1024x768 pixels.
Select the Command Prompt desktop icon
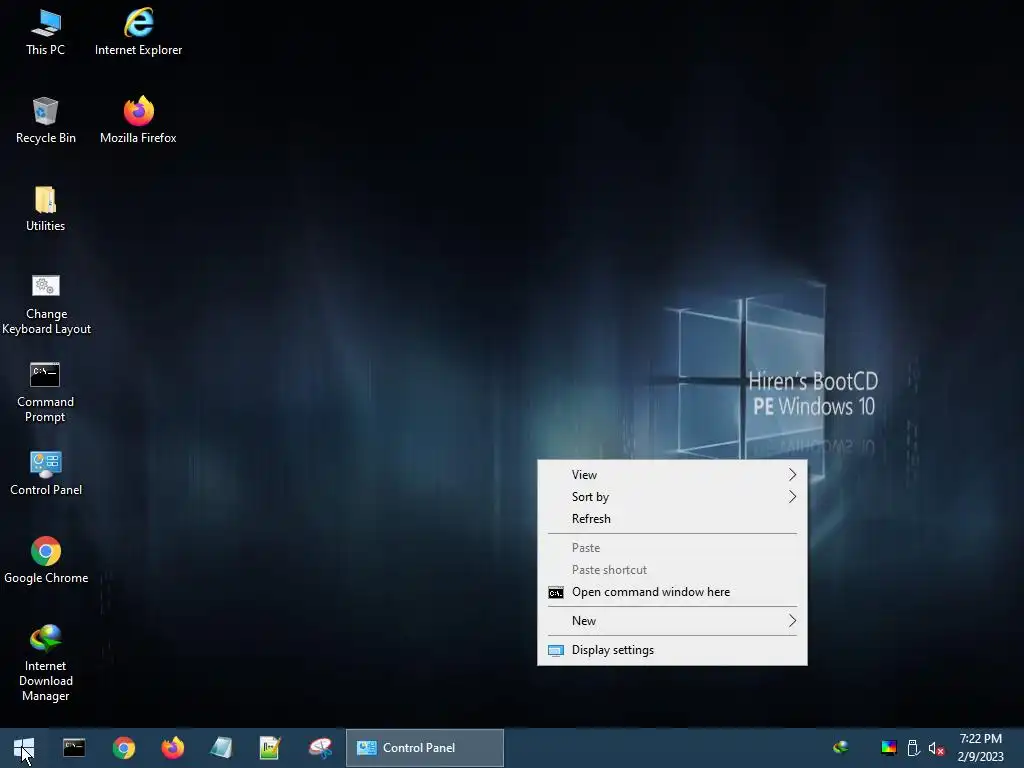coord(45,392)
